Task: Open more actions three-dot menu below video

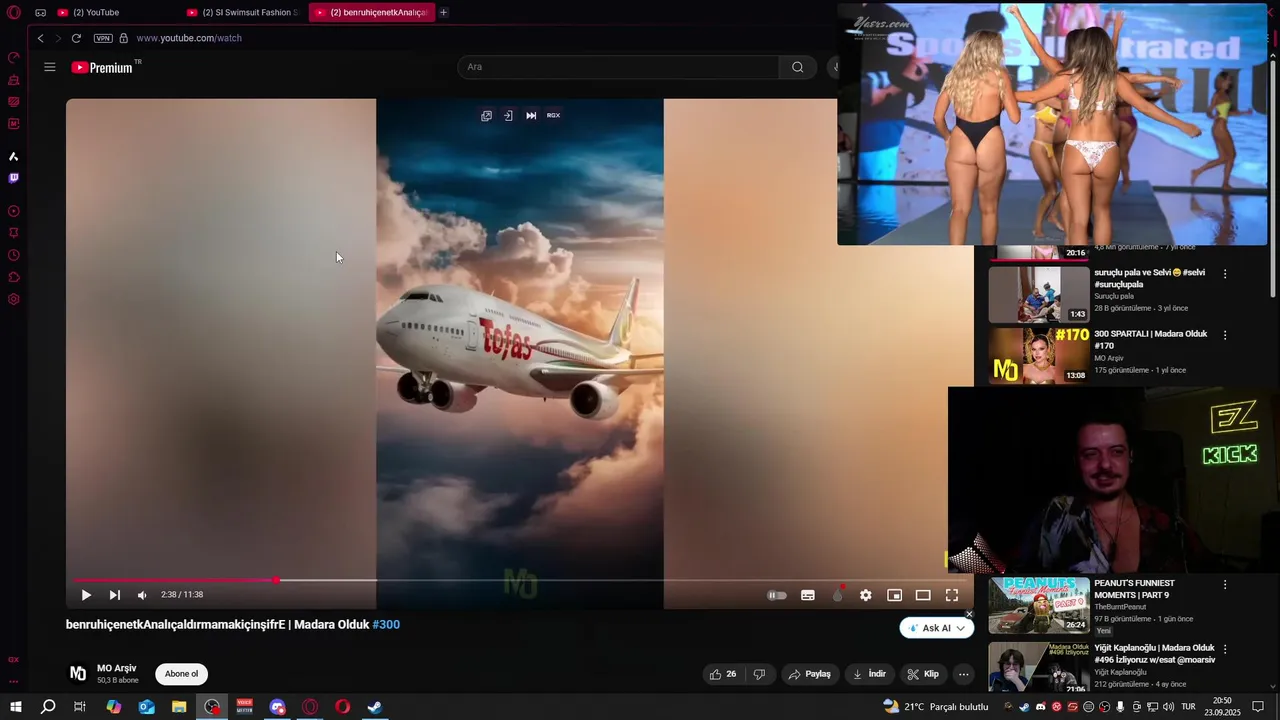Action: (963, 674)
